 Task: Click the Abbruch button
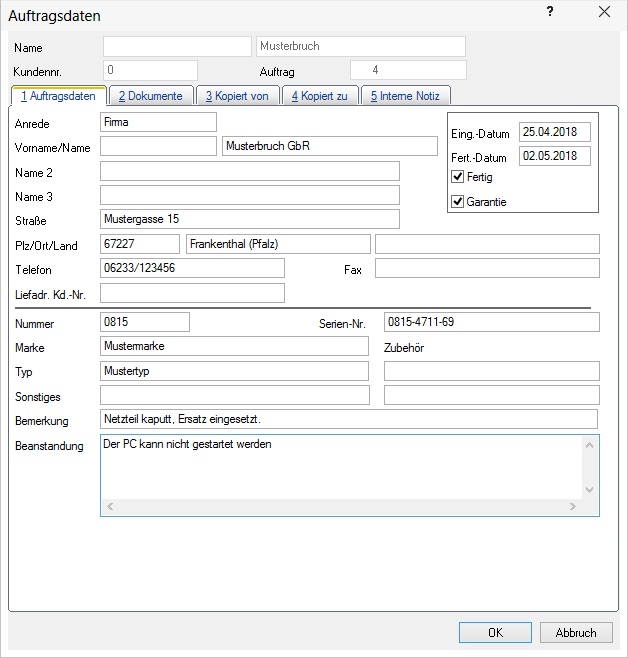[576, 633]
